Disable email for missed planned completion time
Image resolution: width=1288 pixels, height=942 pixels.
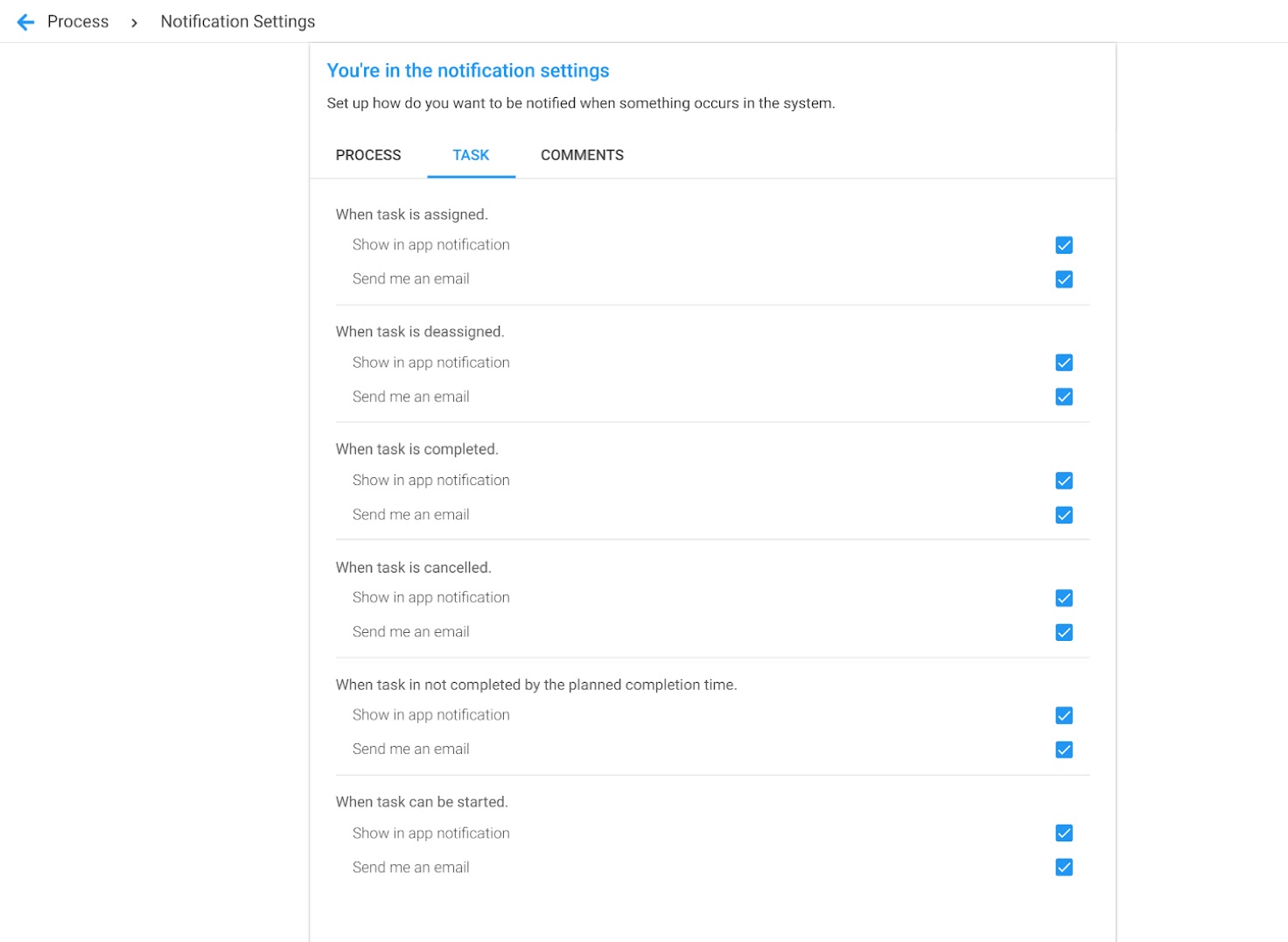(x=1064, y=749)
